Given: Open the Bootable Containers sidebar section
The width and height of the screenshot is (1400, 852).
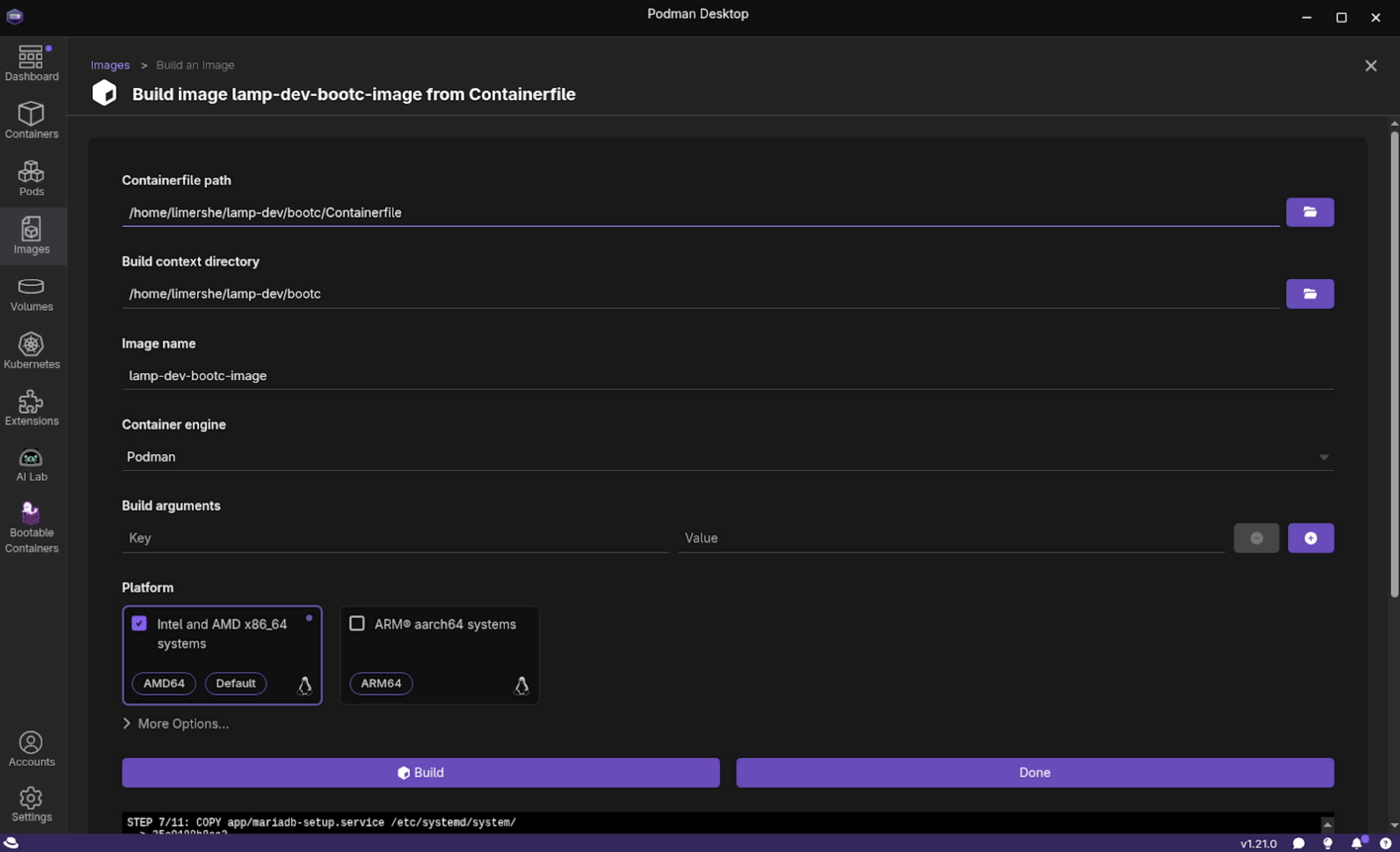Looking at the screenshot, I should pos(31,527).
